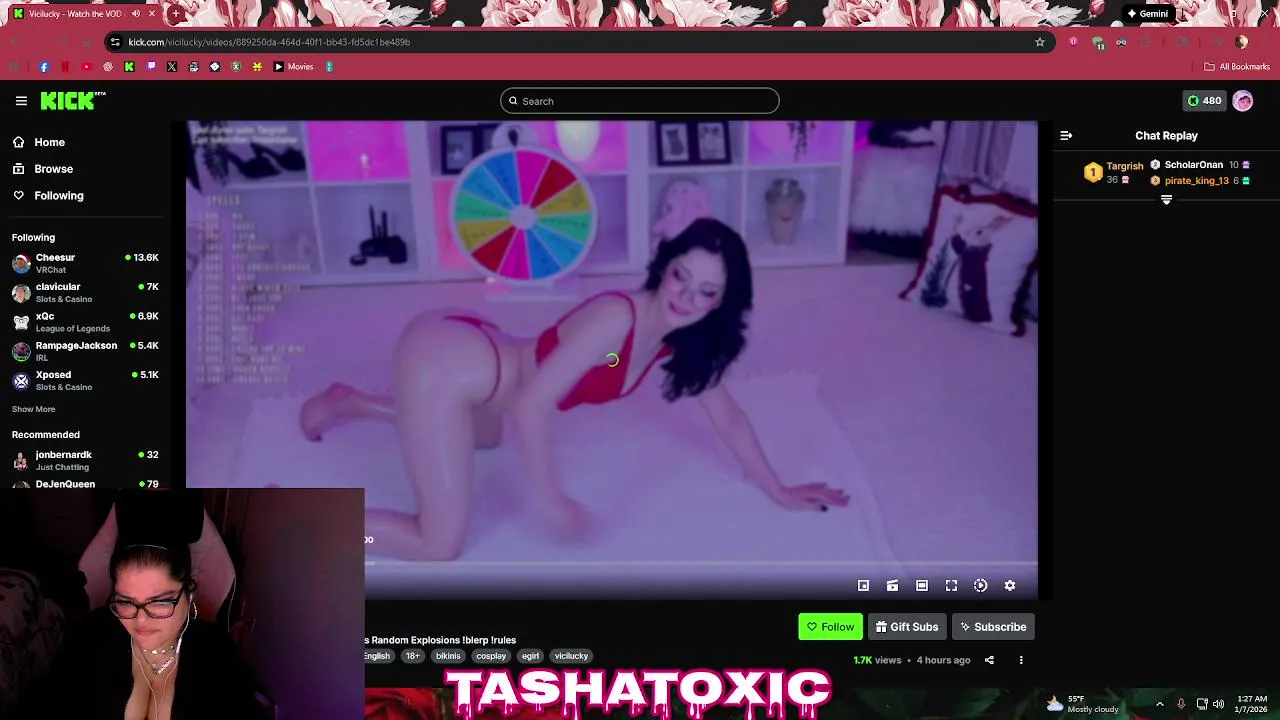Image resolution: width=1280 pixels, height=720 pixels.
Task: Open X (Twitter) bookmark
Action: point(172,67)
